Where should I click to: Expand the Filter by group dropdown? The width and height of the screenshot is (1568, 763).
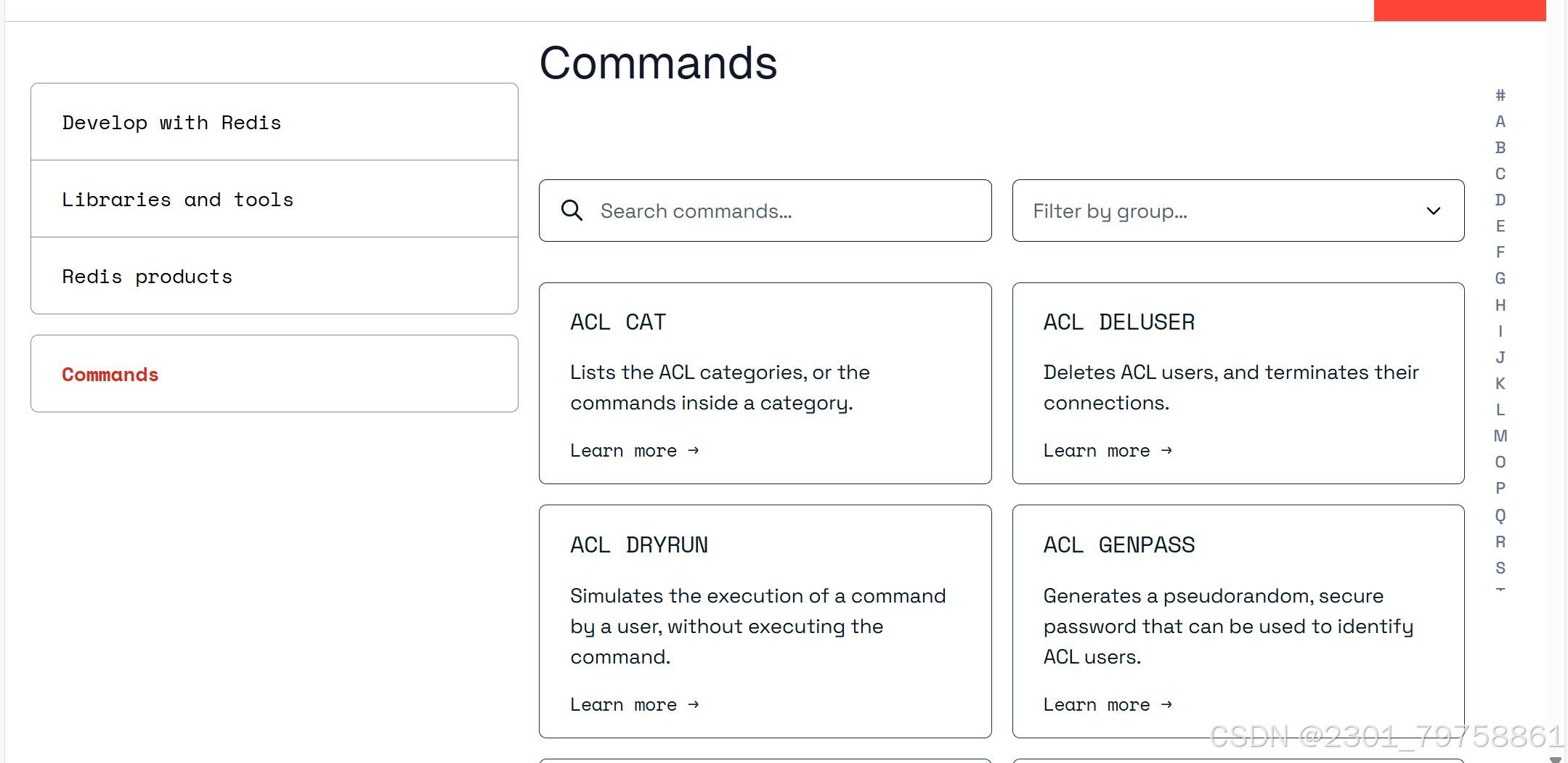1238,211
